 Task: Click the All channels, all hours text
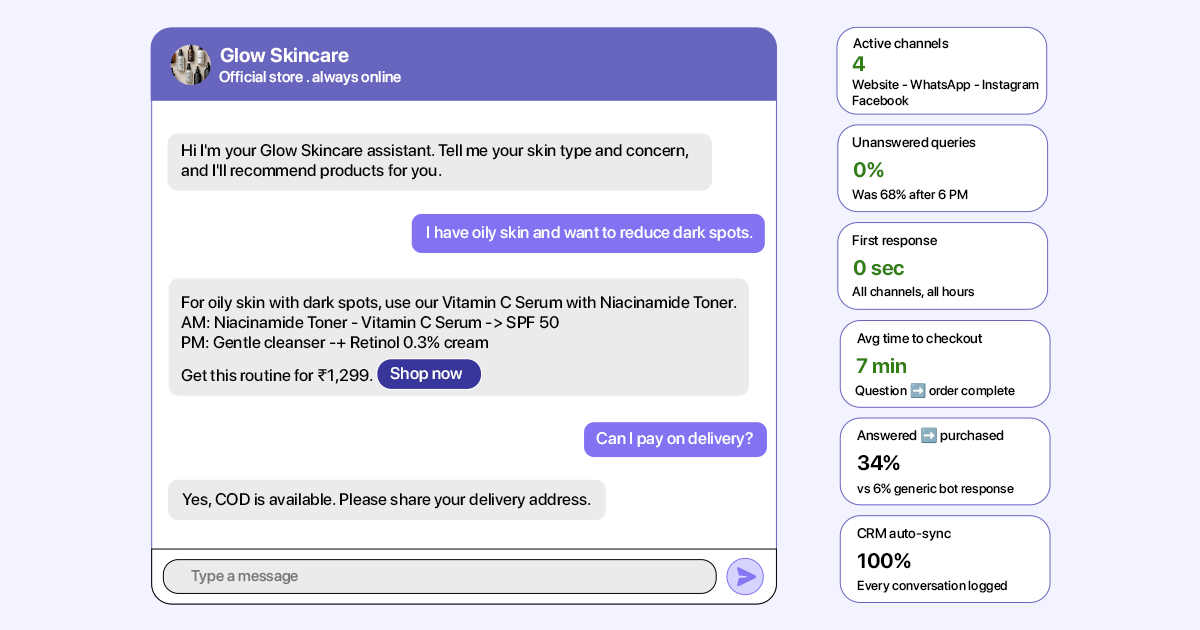tap(913, 292)
